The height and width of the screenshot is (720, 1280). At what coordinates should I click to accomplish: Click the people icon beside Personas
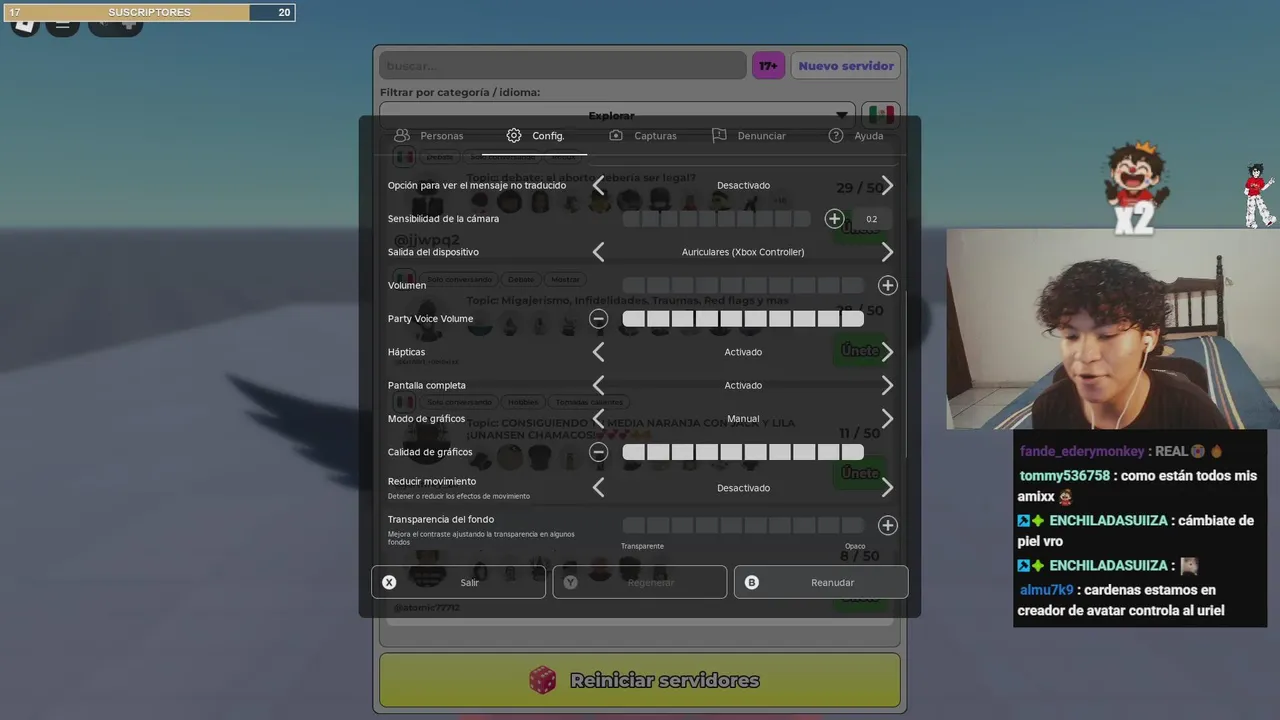click(402, 135)
